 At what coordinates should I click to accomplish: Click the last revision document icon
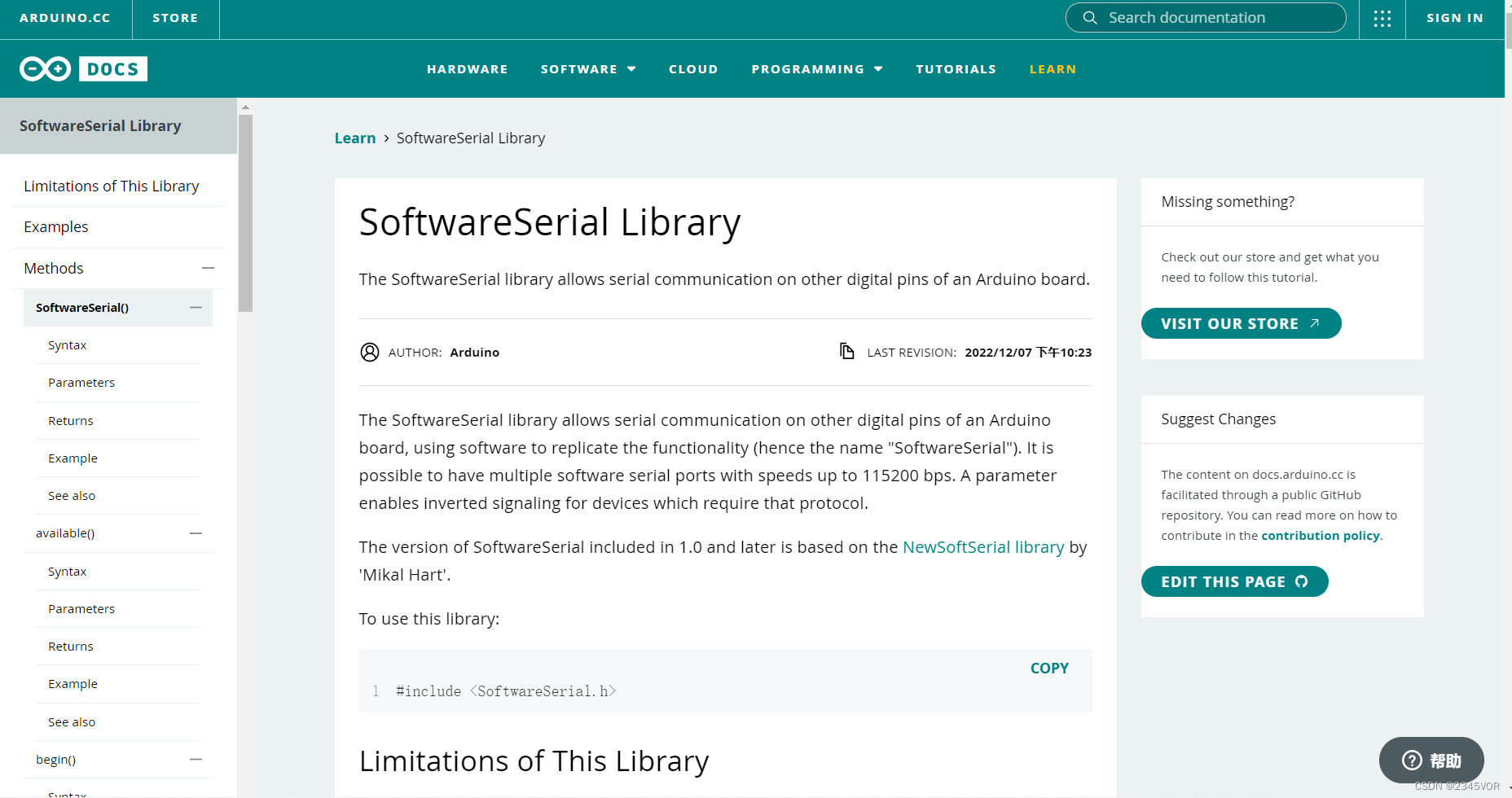tap(847, 351)
